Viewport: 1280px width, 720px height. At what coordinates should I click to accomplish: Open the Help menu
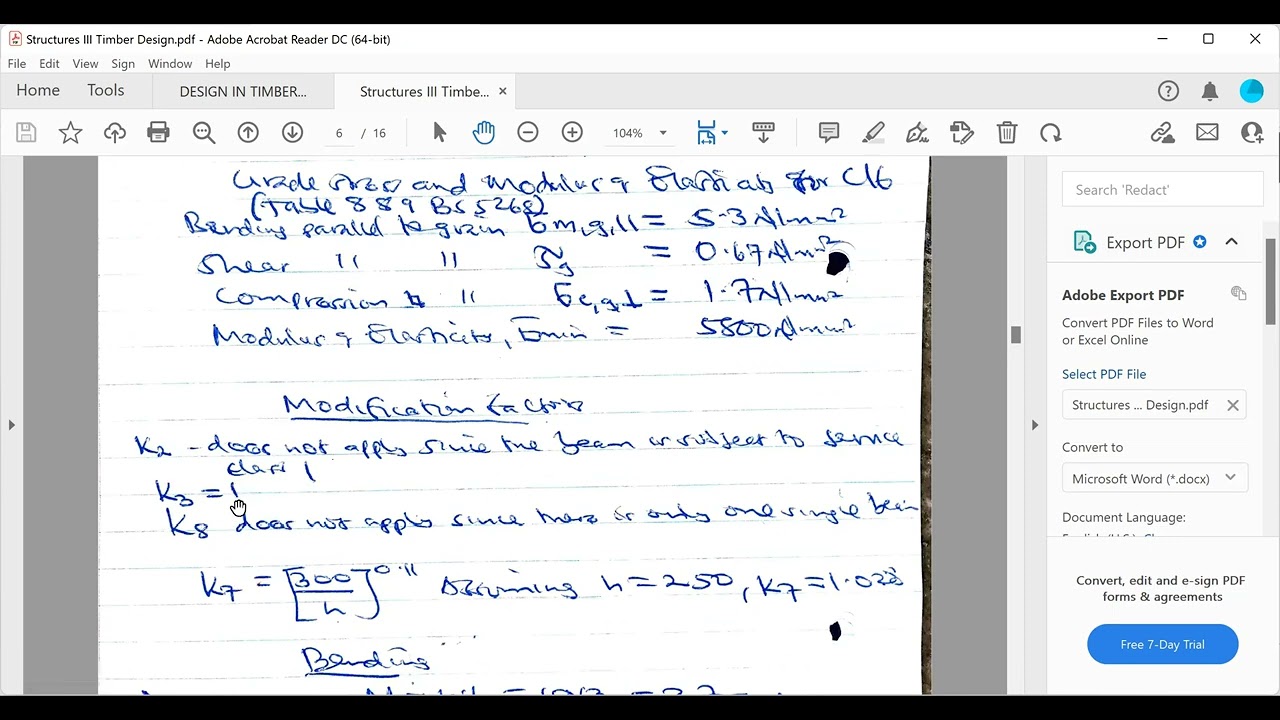(x=217, y=63)
